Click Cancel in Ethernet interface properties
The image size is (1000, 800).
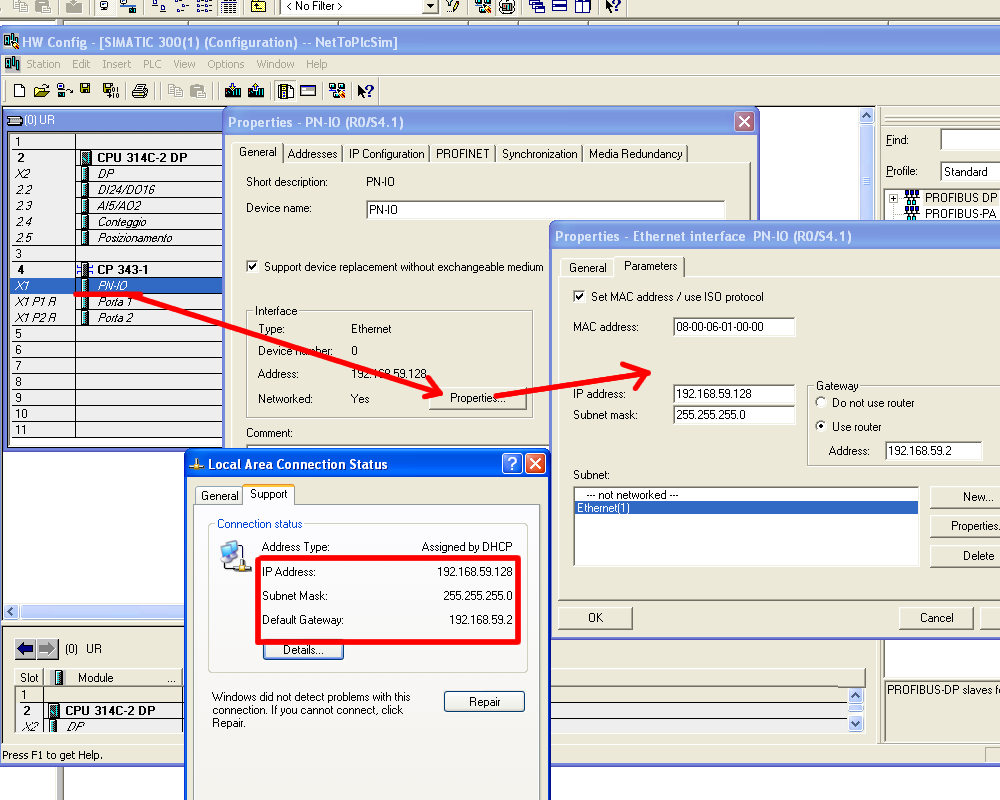click(x=936, y=618)
